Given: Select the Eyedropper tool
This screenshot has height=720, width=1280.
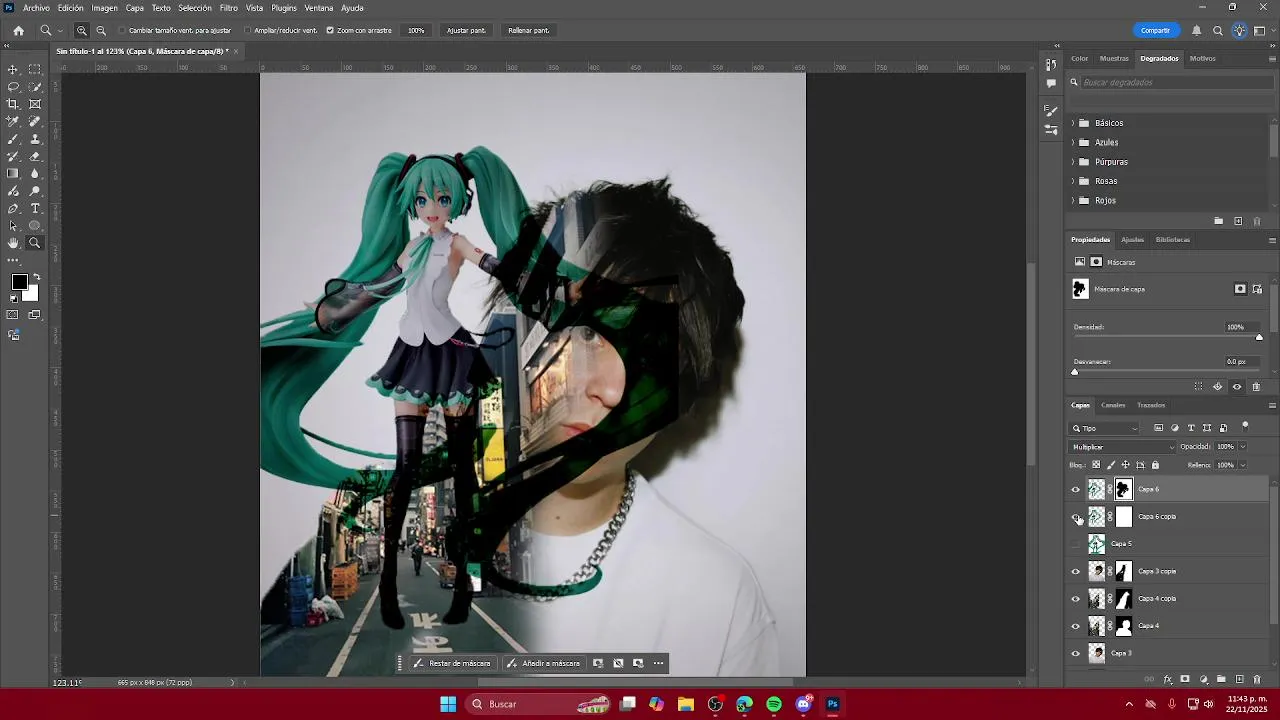Looking at the screenshot, I should tap(13, 121).
